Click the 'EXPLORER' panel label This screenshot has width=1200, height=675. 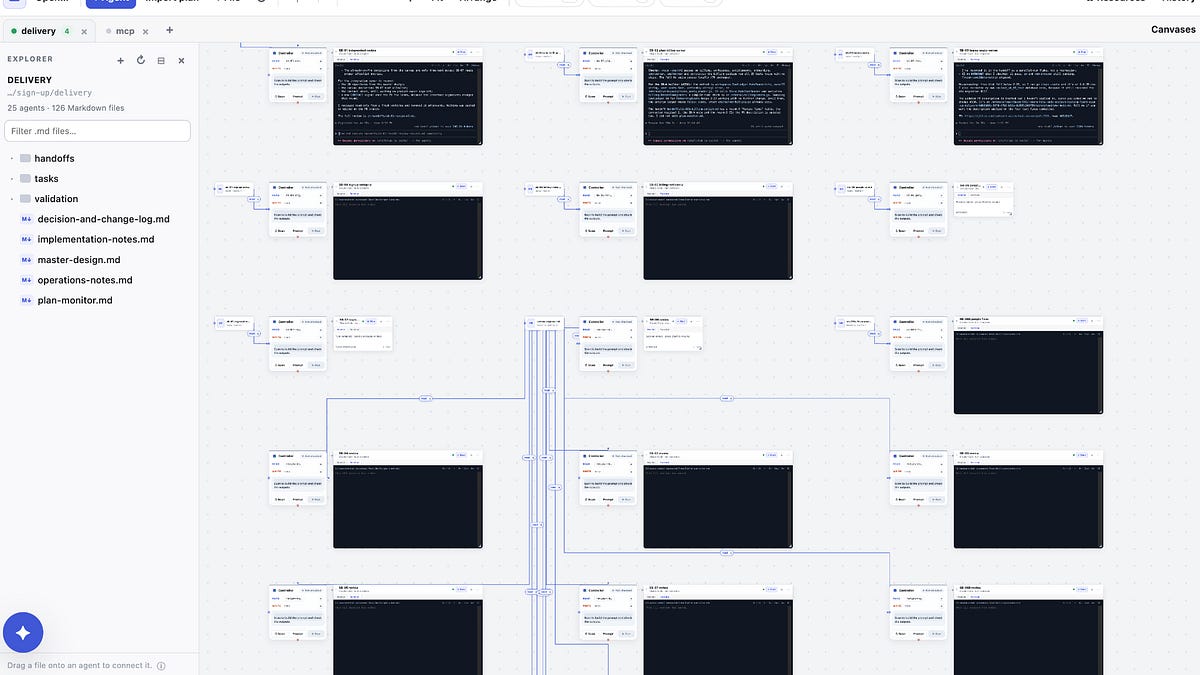pyautogui.click(x=30, y=59)
